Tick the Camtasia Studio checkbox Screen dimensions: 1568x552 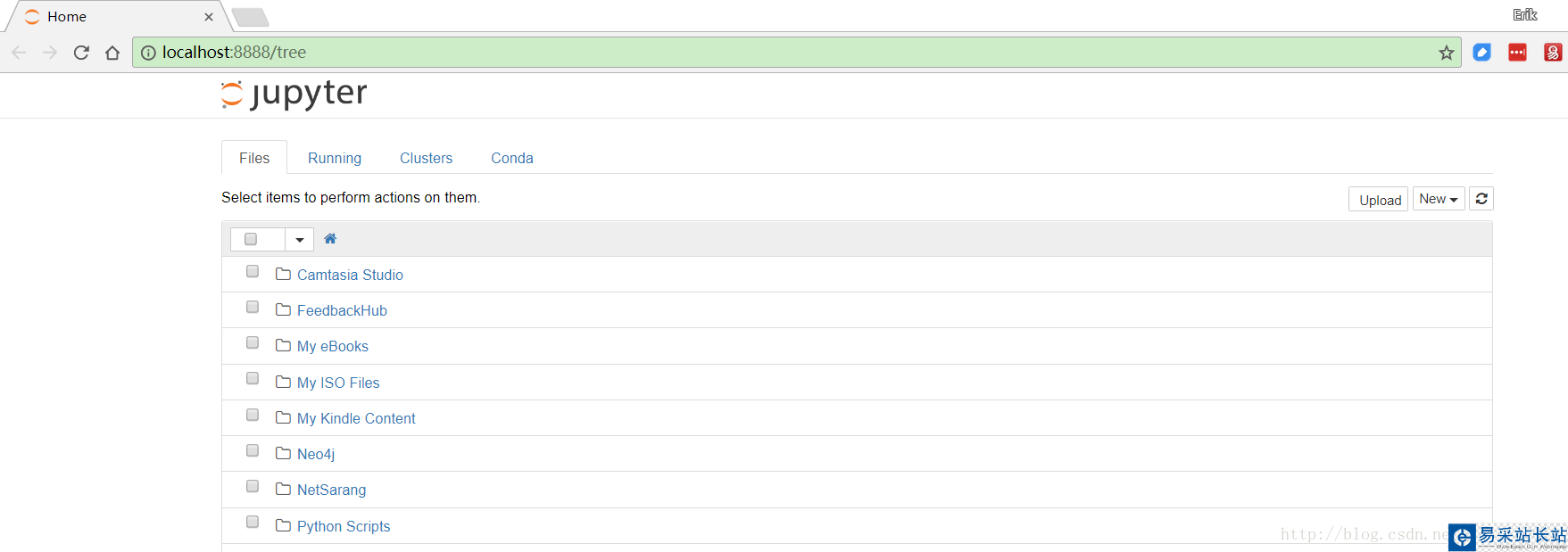pos(253,272)
